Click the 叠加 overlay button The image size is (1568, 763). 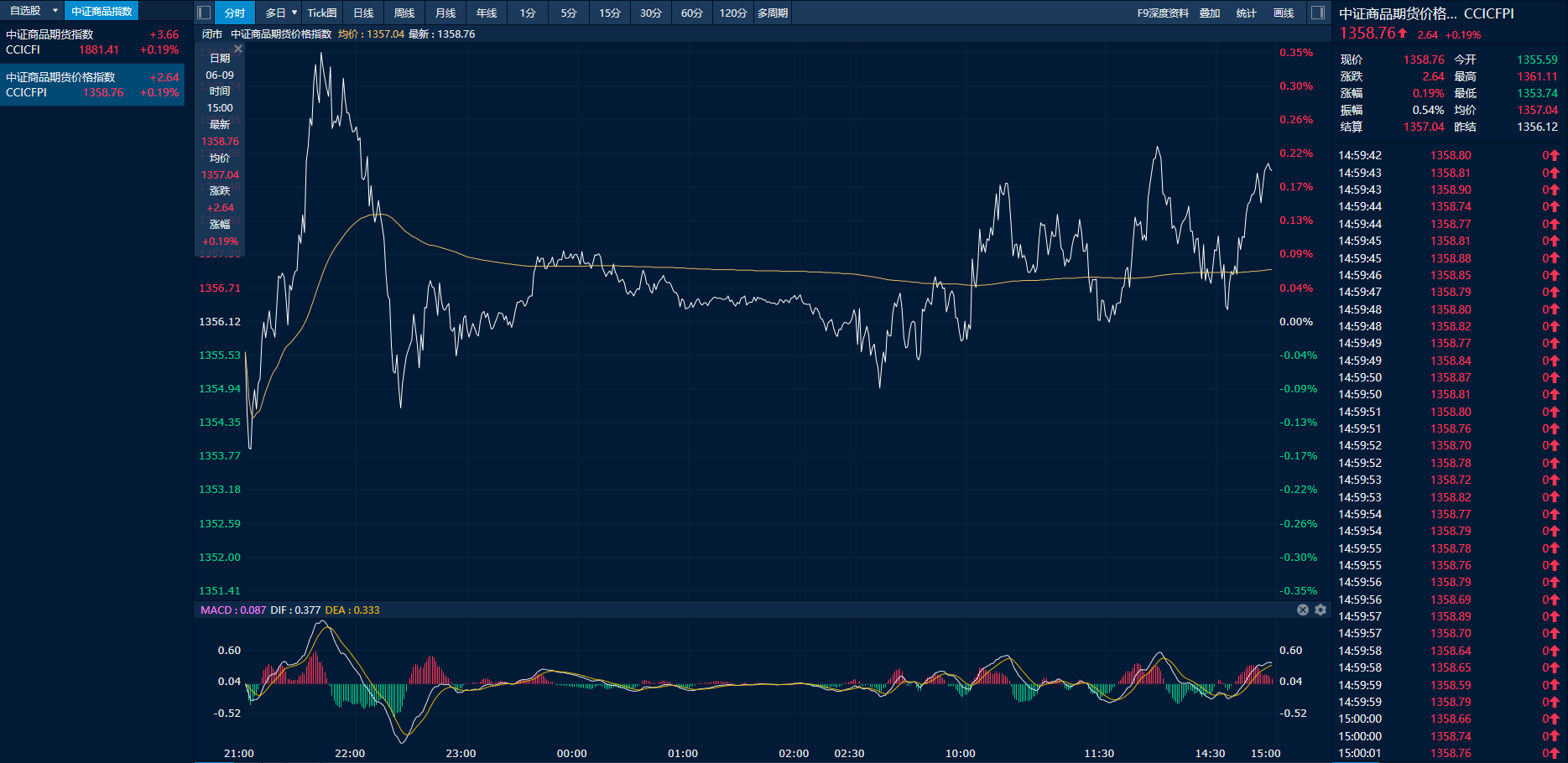coord(1209,13)
